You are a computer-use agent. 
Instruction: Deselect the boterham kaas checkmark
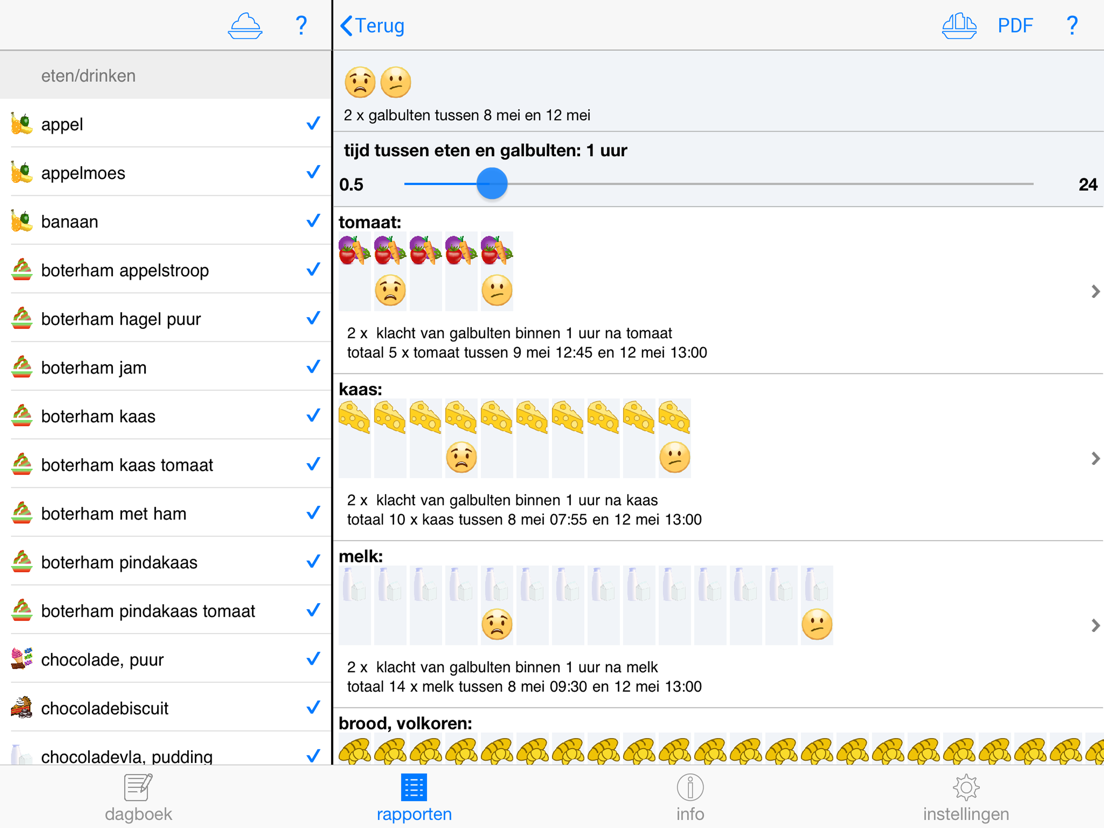(313, 415)
